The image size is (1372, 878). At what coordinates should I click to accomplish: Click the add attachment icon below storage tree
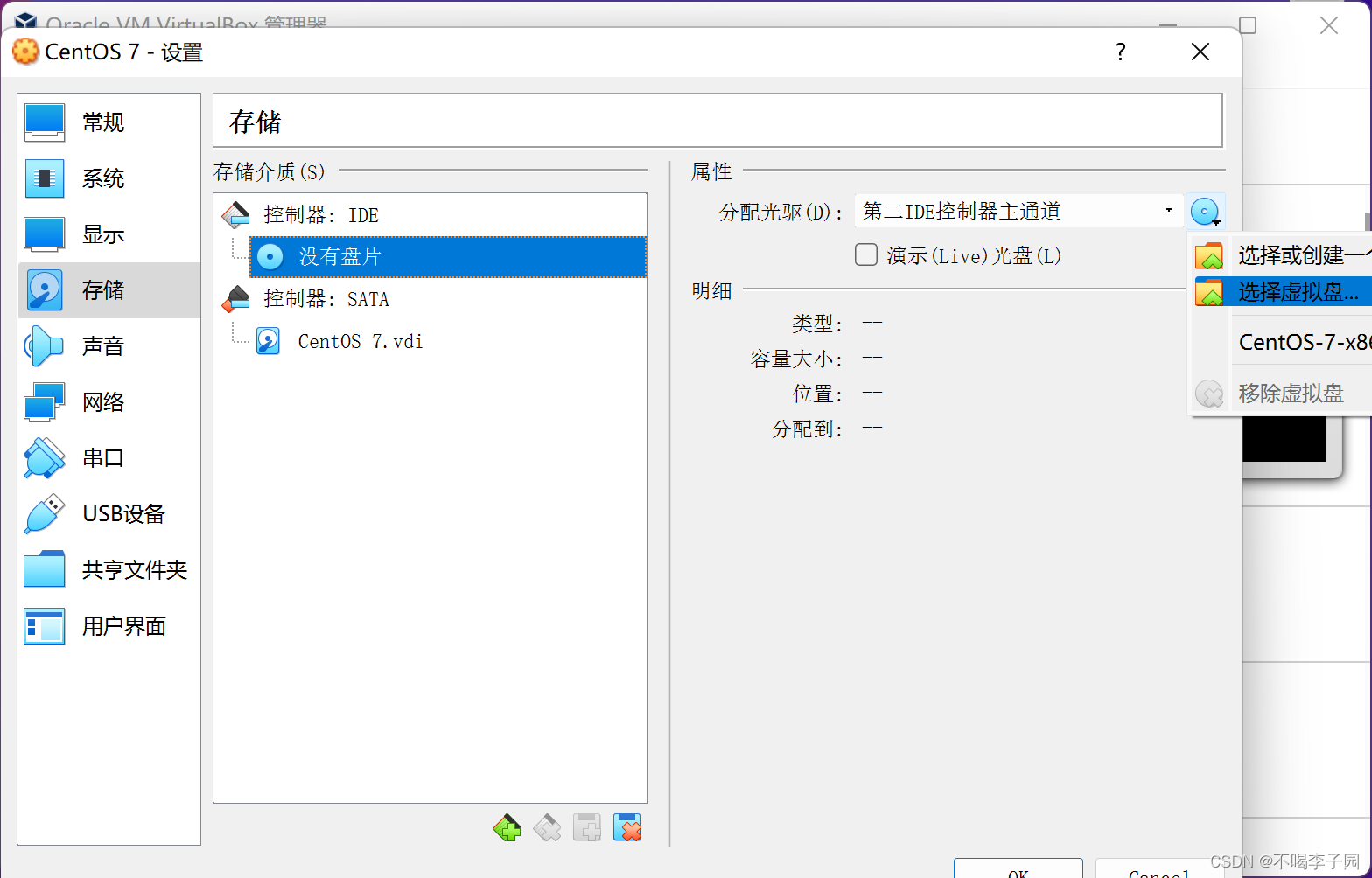pos(587,827)
